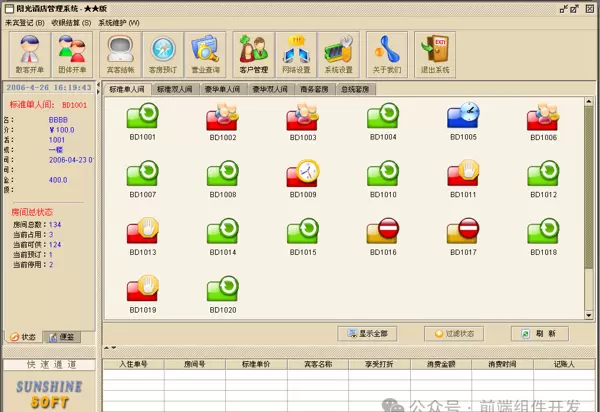Click the 退出系统 exit icon
600x412 pixels.
[x=436, y=54]
